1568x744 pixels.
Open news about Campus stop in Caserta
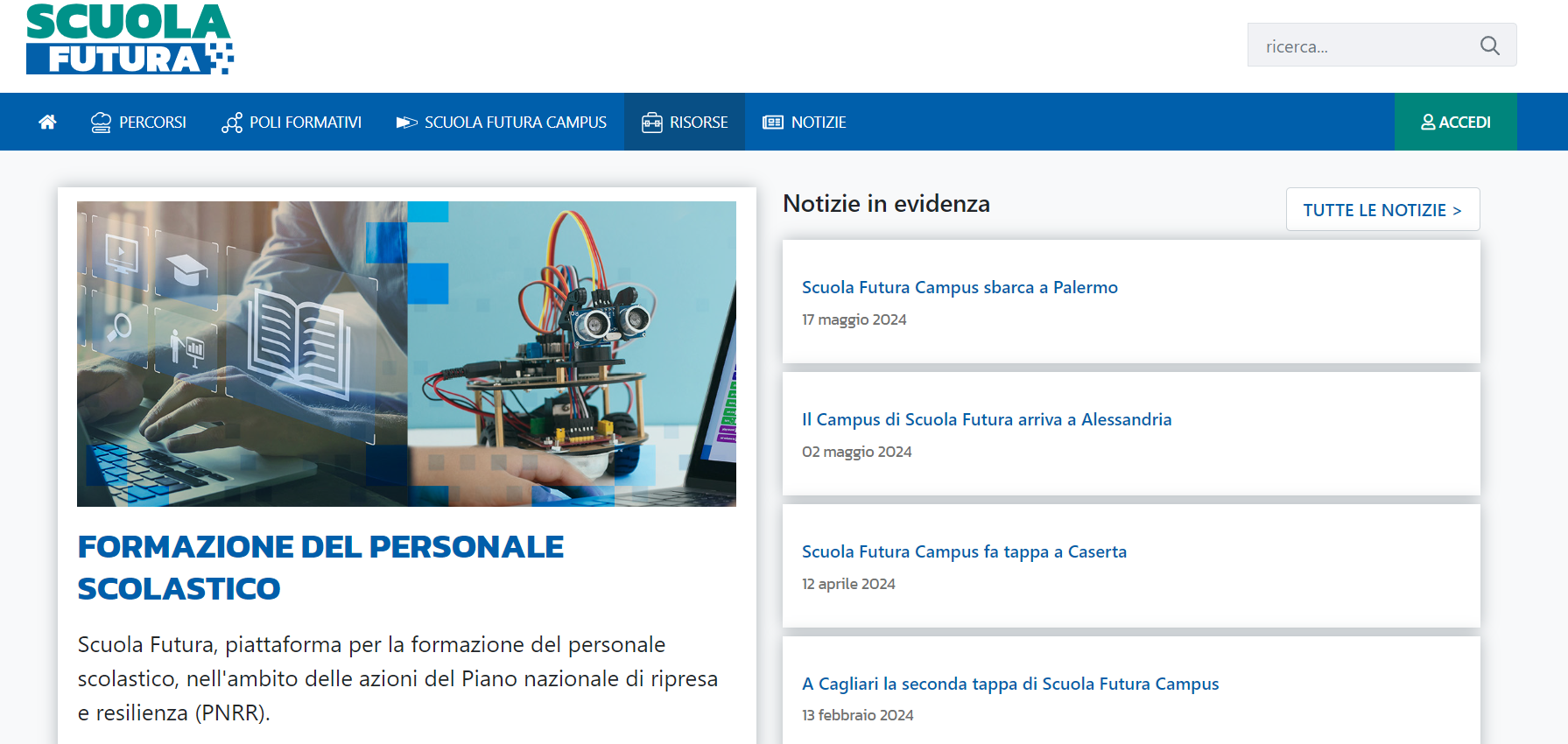pos(964,551)
